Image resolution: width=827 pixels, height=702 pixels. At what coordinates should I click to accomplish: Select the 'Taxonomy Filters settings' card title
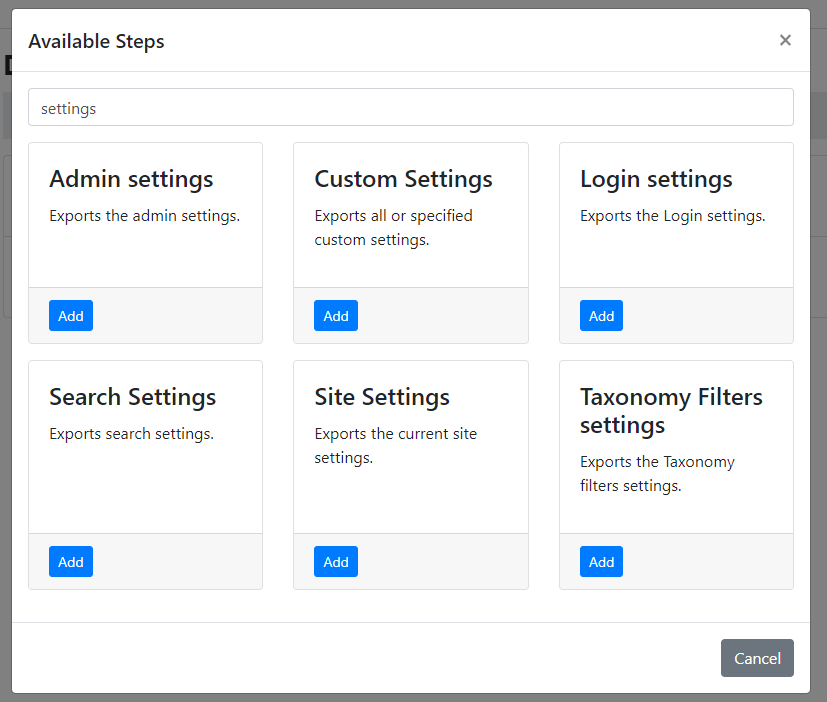click(x=671, y=411)
